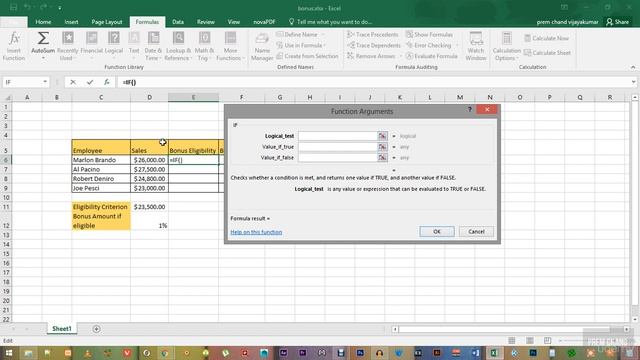Select the 1% bonus amount cell
Image resolution: width=640 pixels, height=360 pixels.
point(149,221)
